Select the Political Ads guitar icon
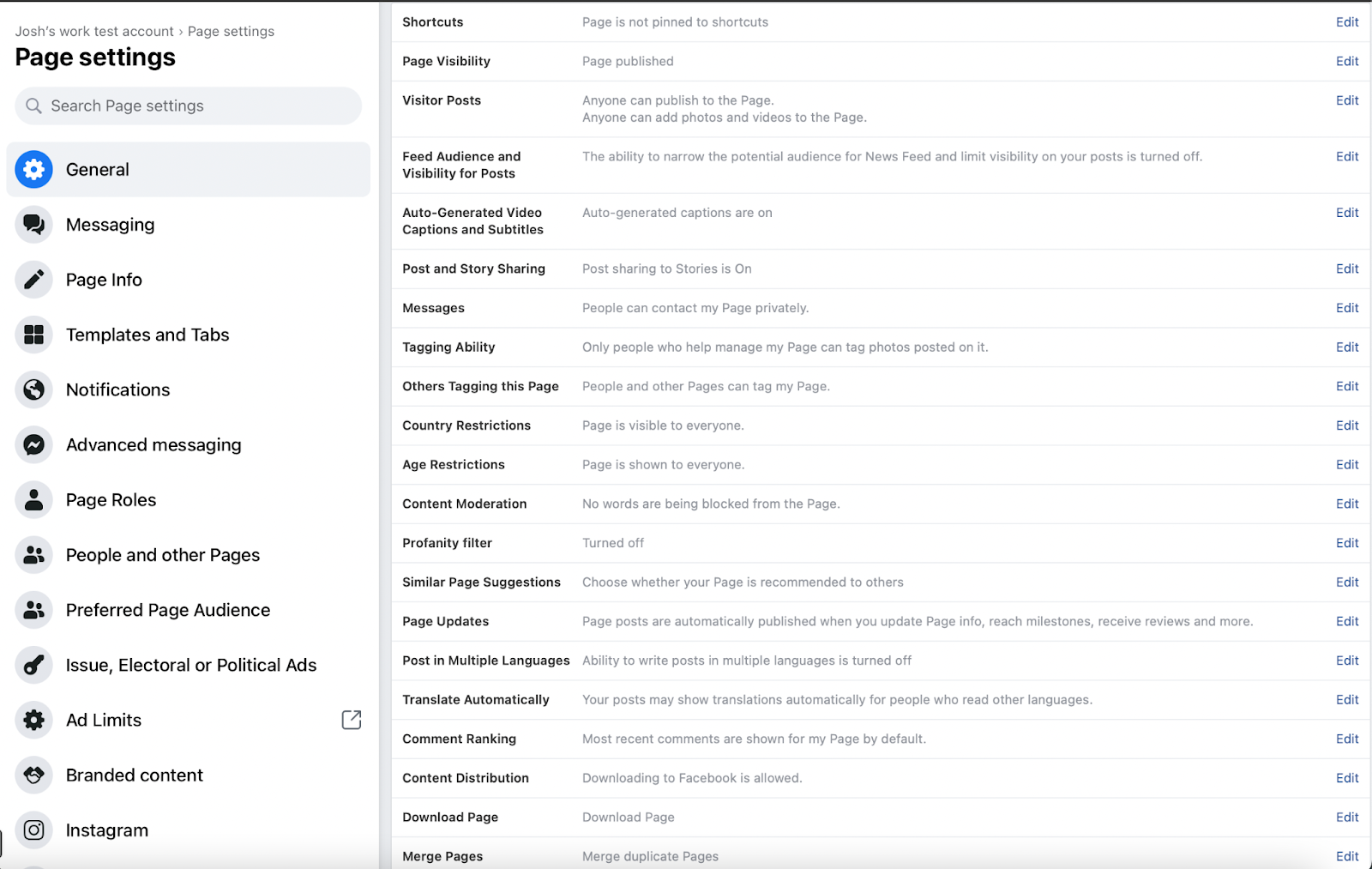1372x869 pixels. [x=34, y=665]
